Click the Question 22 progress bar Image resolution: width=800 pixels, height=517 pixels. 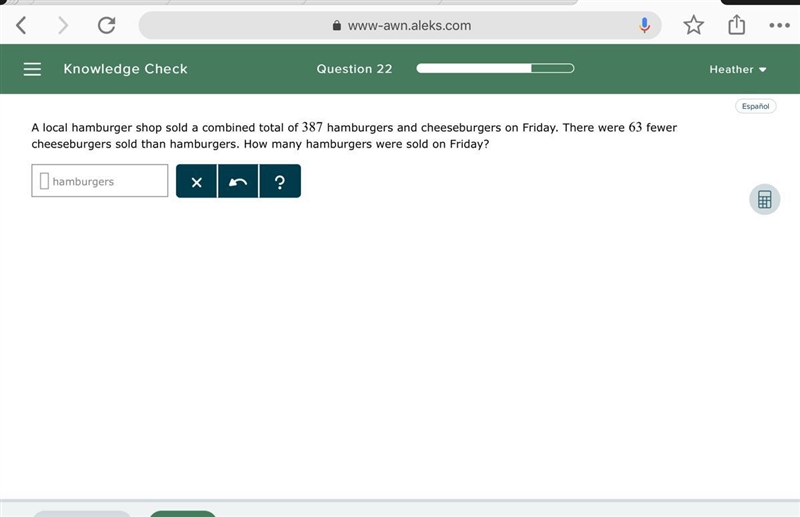pos(495,68)
